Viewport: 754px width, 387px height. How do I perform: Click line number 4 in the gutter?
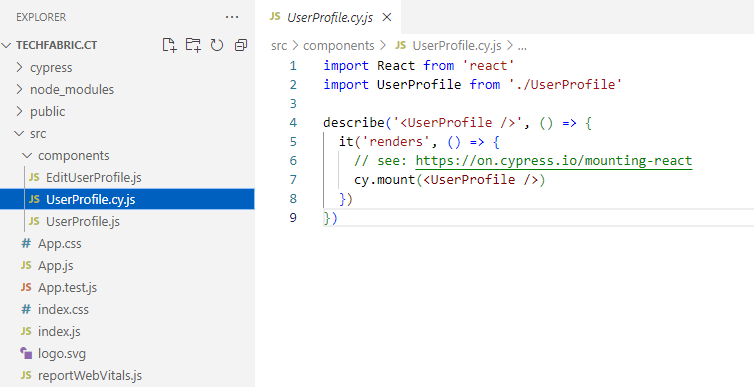click(293, 123)
